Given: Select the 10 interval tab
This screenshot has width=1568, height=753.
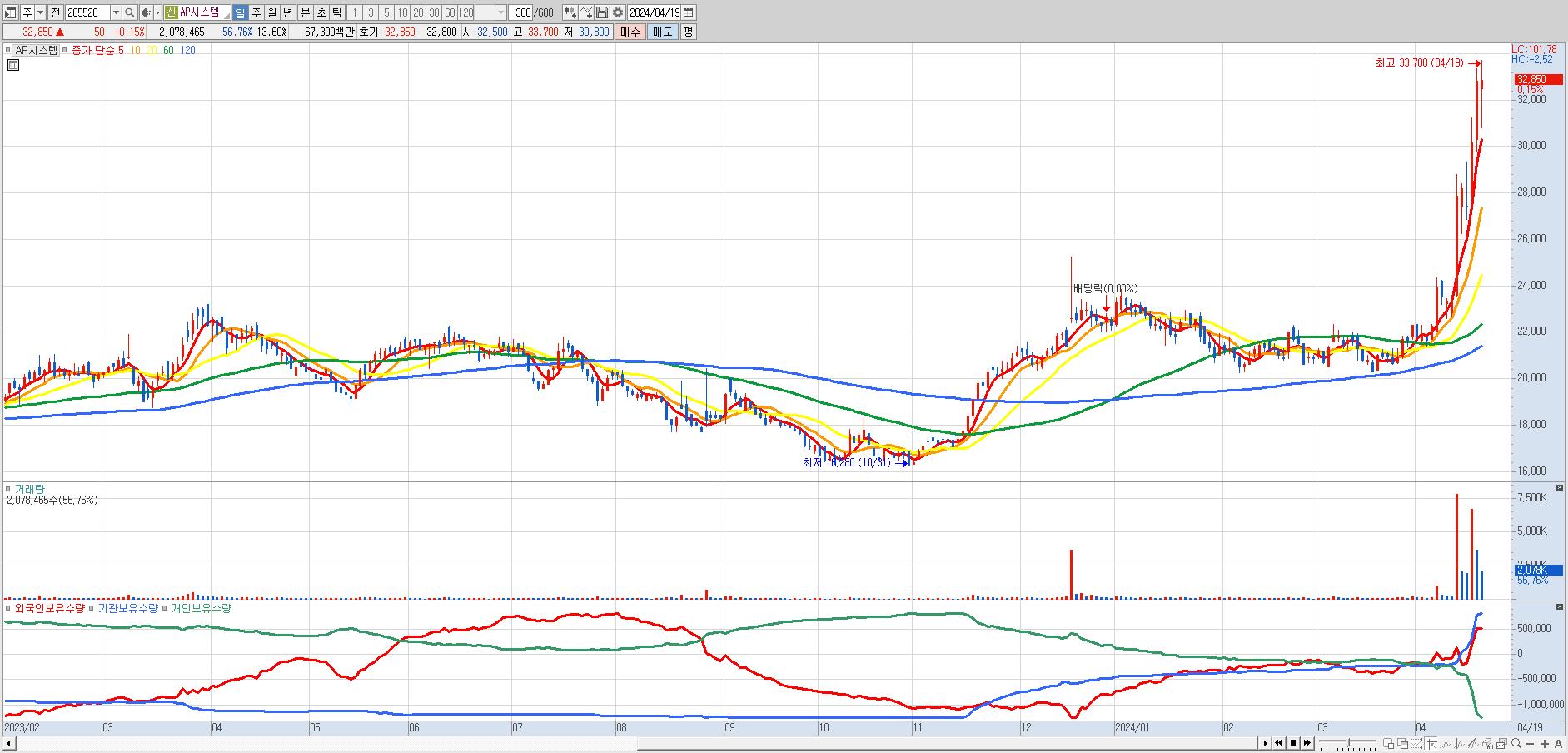Looking at the screenshot, I should pyautogui.click(x=402, y=12).
